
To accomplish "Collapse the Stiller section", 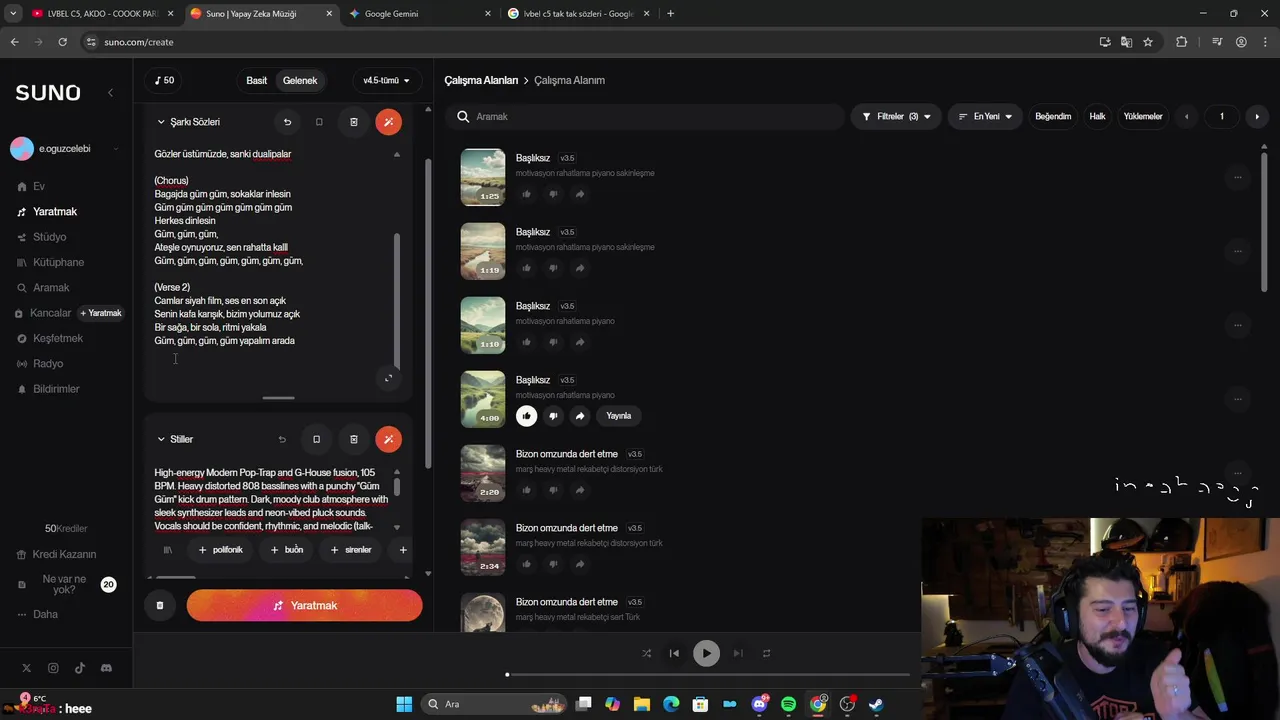I will click(x=161, y=439).
